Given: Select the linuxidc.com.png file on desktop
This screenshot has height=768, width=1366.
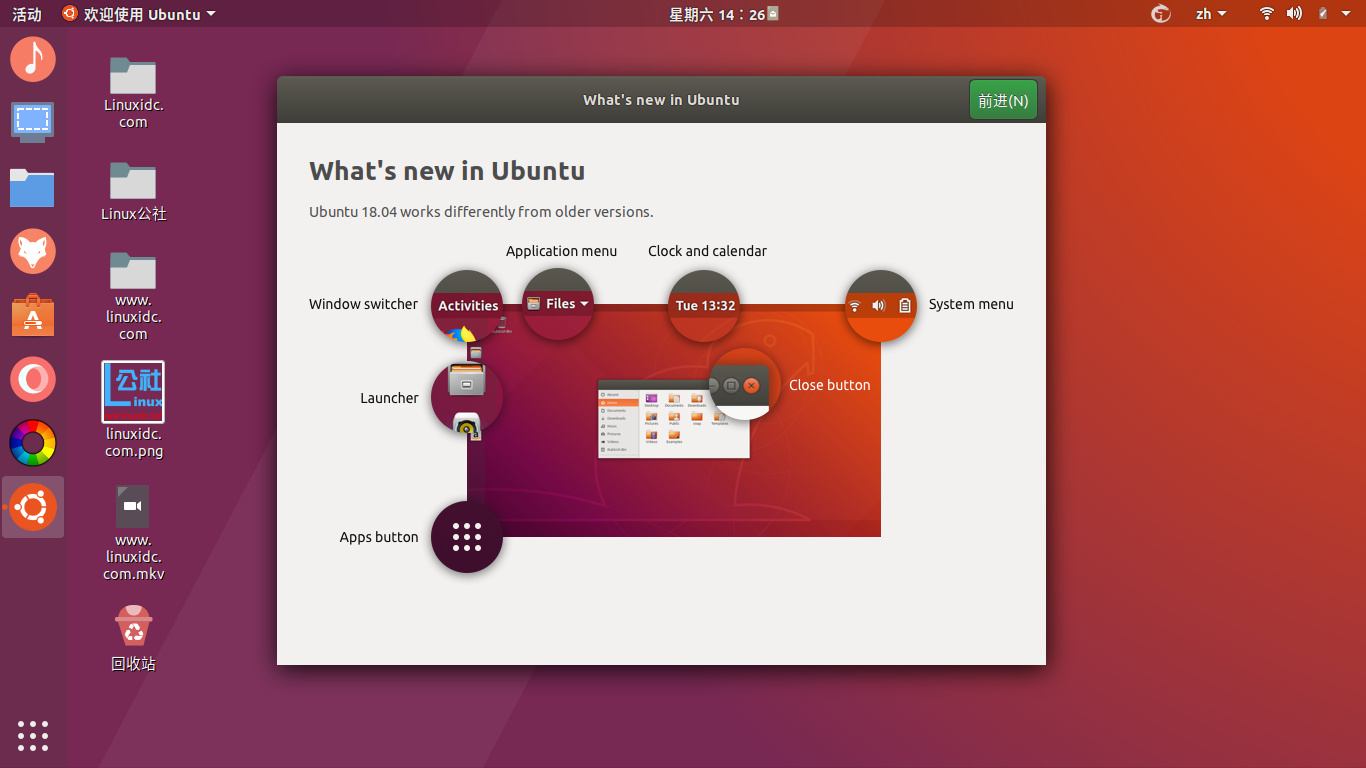Looking at the screenshot, I should (x=133, y=392).
